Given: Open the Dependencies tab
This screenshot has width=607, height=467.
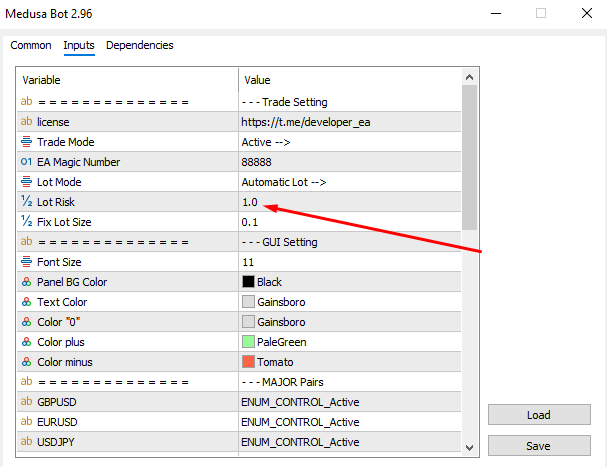Looking at the screenshot, I should [140, 45].
